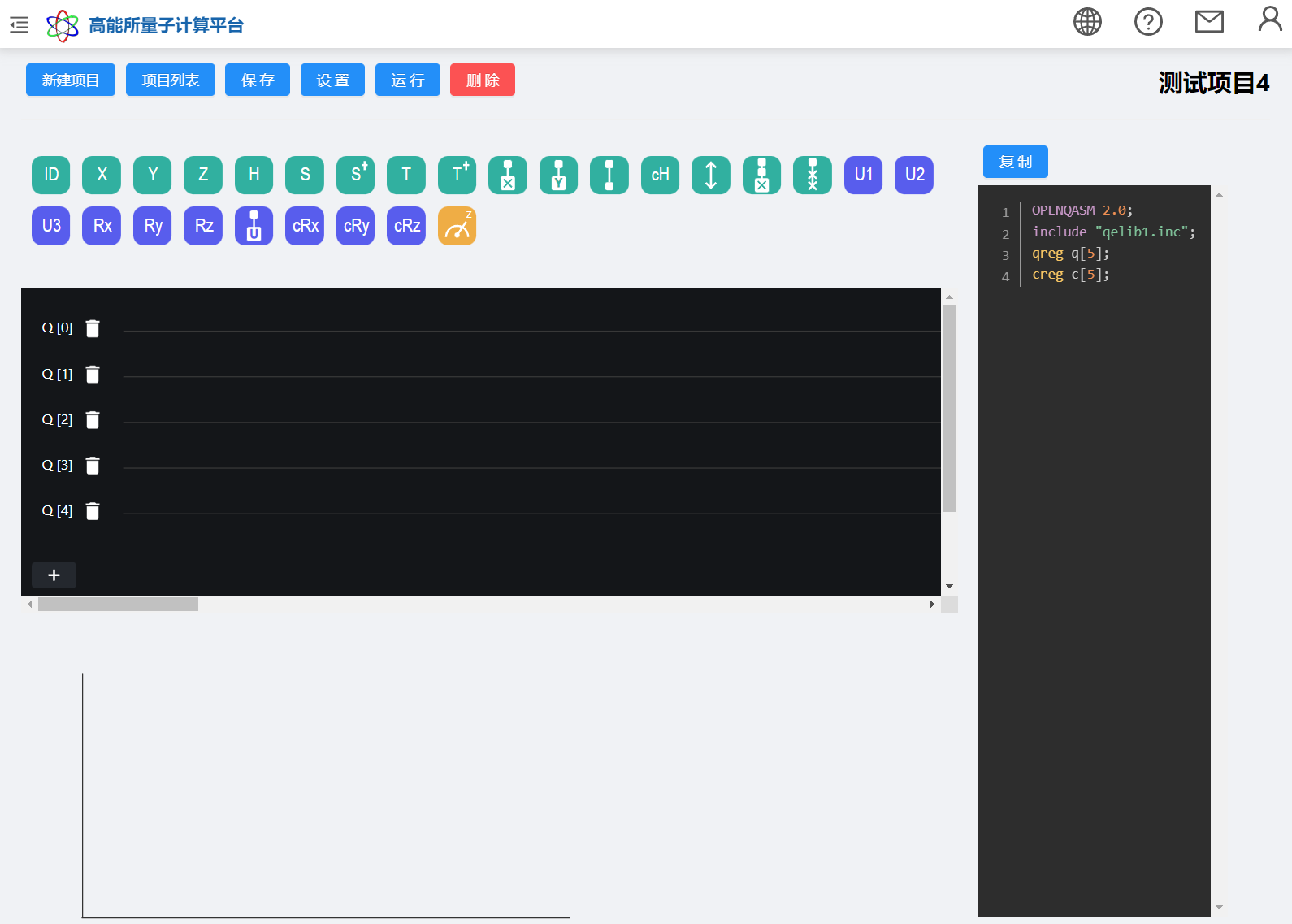This screenshot has height=924, width=1292.
Task: Click the circuit vertical scrollbar thumb
Action: 949,408
